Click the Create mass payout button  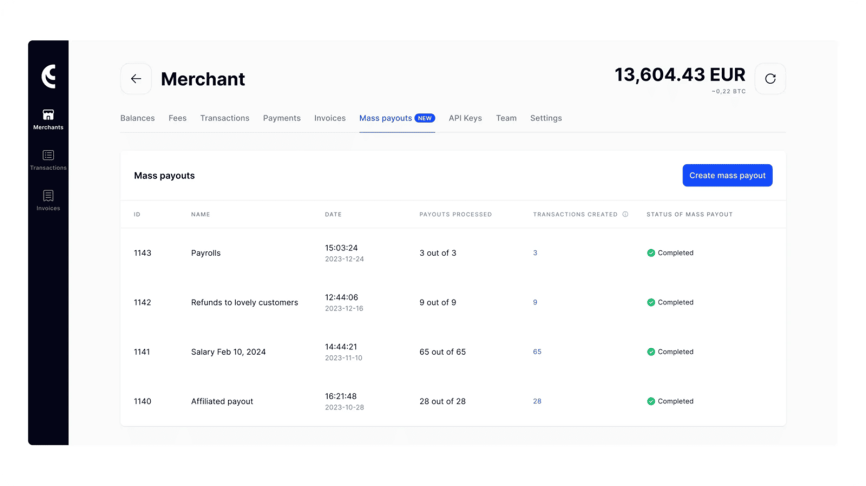pos(727,175)
